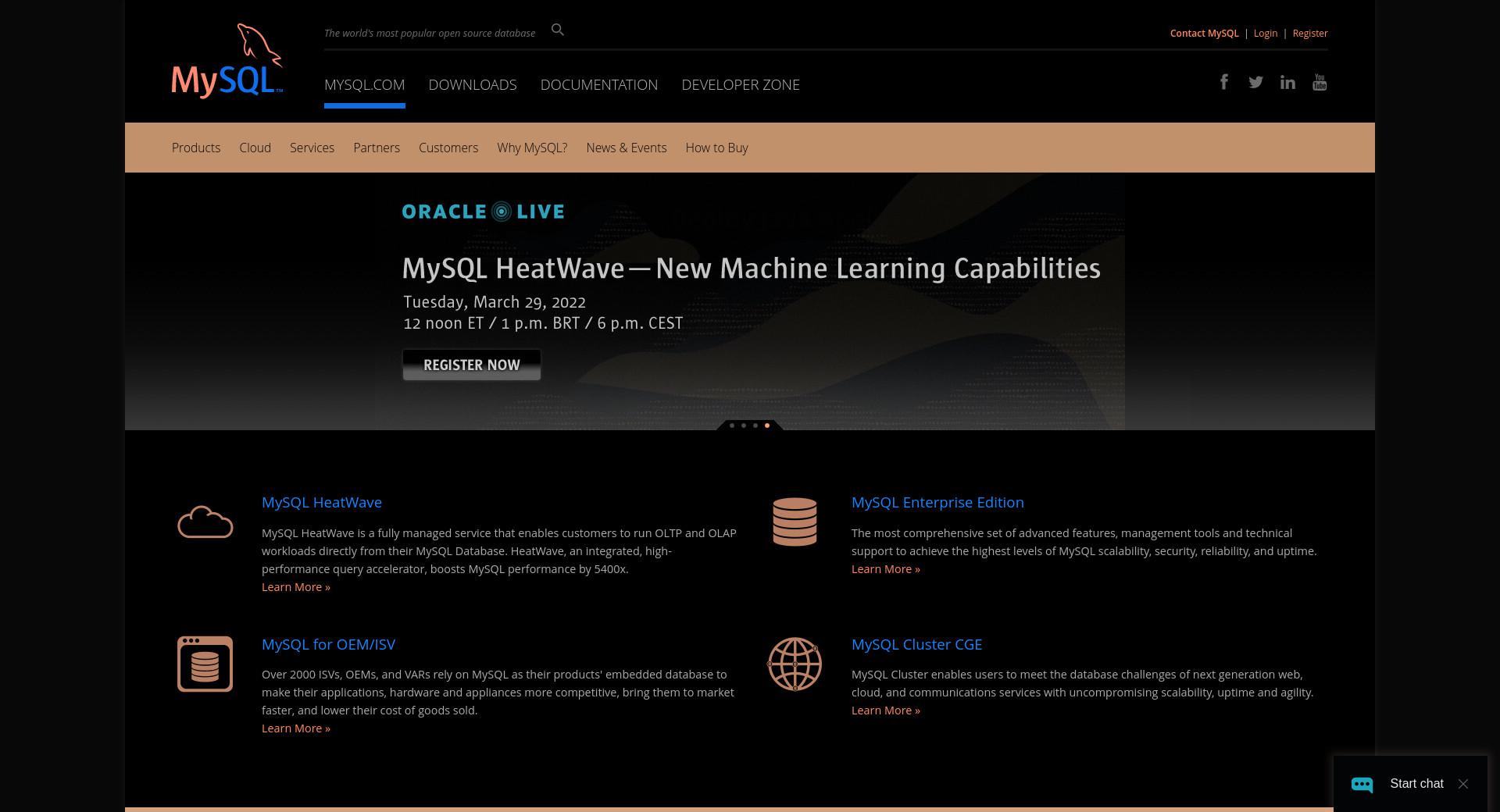Viewport: 1500px width, 812px height.
Task: Click Learn More under MySQL Cluster CGE
Action: (x=886, y=710)
